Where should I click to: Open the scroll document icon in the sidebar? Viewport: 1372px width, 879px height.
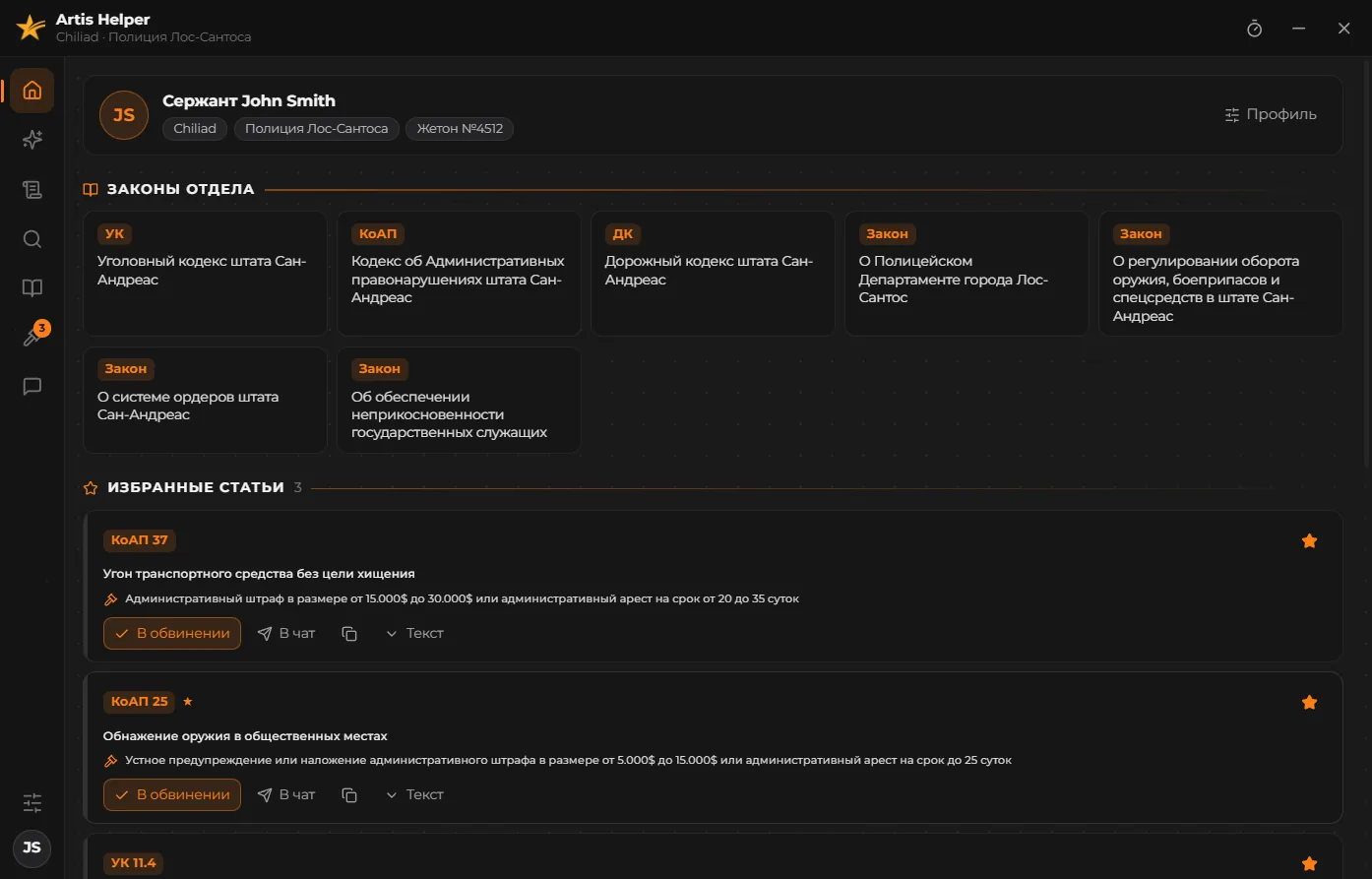(x=32, y=190)
